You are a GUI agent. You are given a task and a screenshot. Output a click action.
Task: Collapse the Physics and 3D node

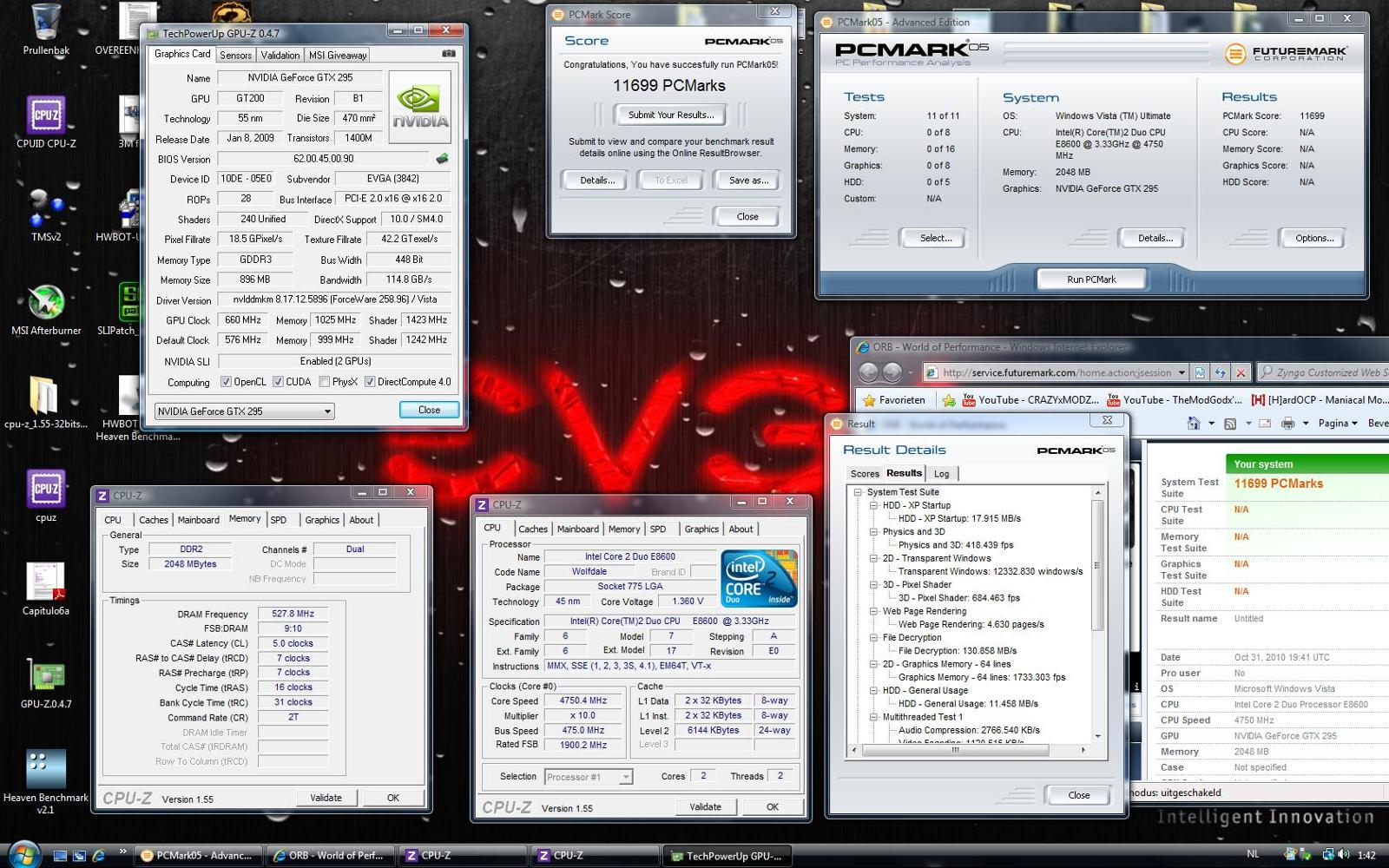click(873, 532)
